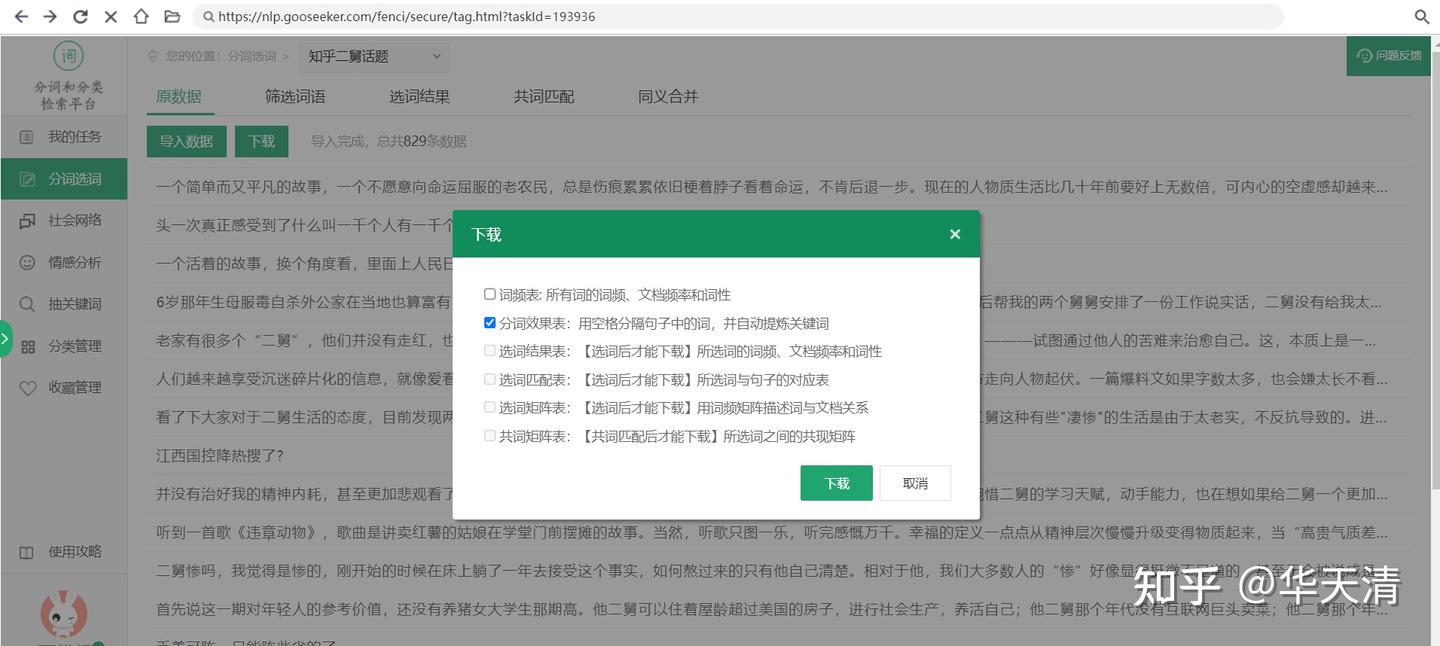Screen dimensions: 1440x646
Task: Click the 取消 cancel button
Action: click(x=914, y=482)
